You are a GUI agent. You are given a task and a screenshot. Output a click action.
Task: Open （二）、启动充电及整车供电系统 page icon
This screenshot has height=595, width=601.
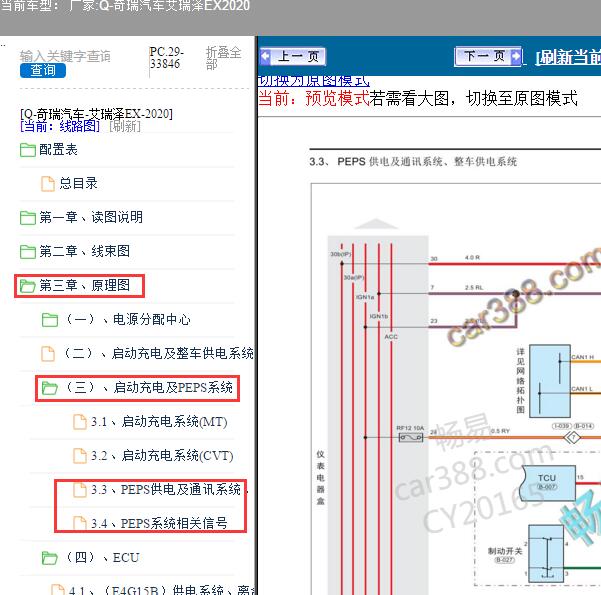48,353
